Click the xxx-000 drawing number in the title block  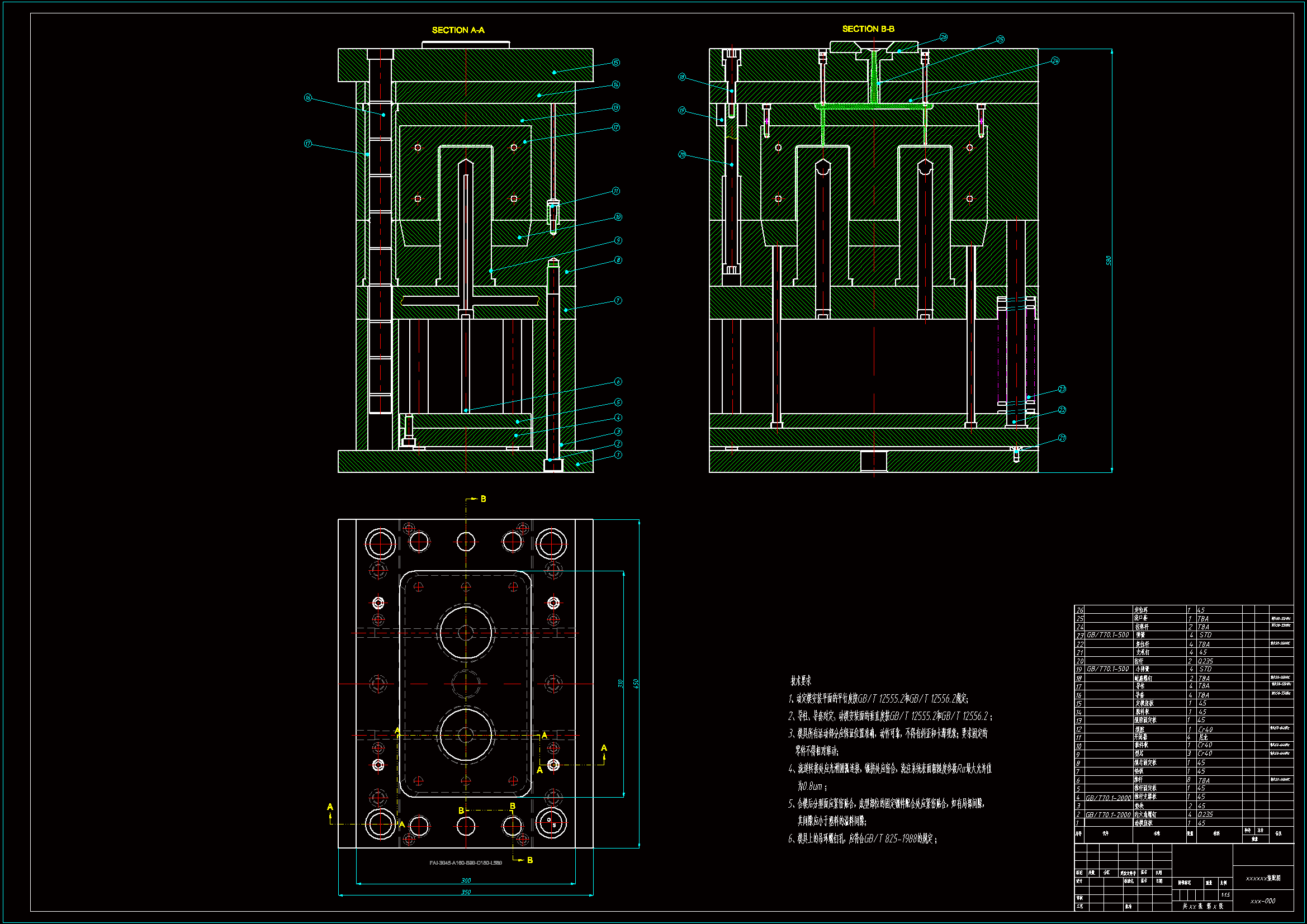pyautogui.click(x=1263, y=901)
